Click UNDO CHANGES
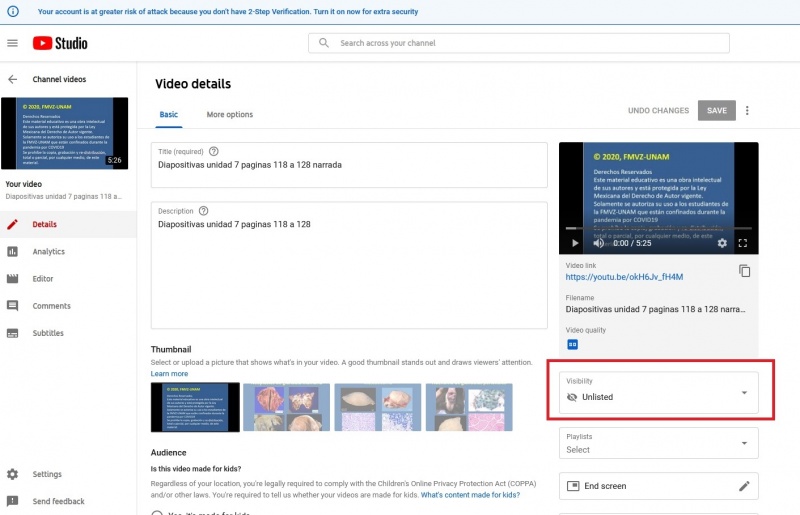 658,110
